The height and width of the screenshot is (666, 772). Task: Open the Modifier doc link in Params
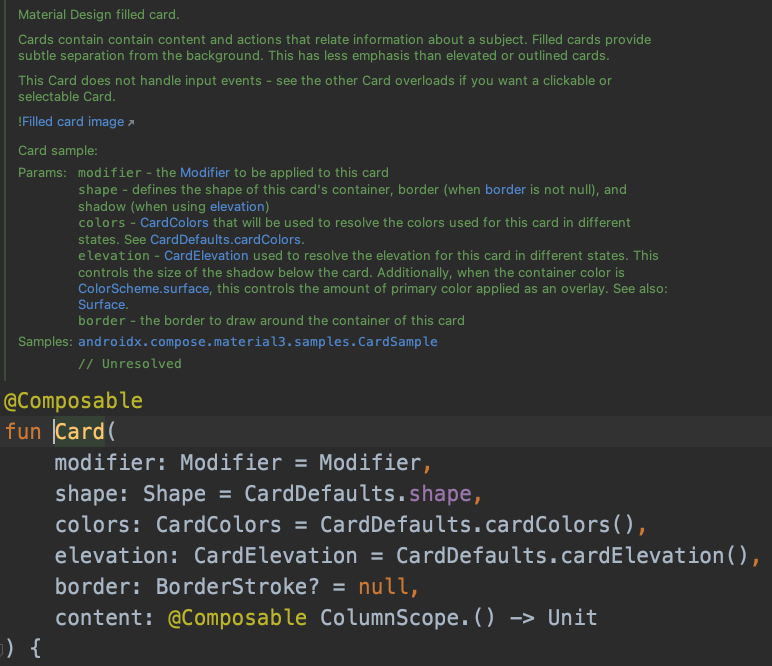coord(205,173)
